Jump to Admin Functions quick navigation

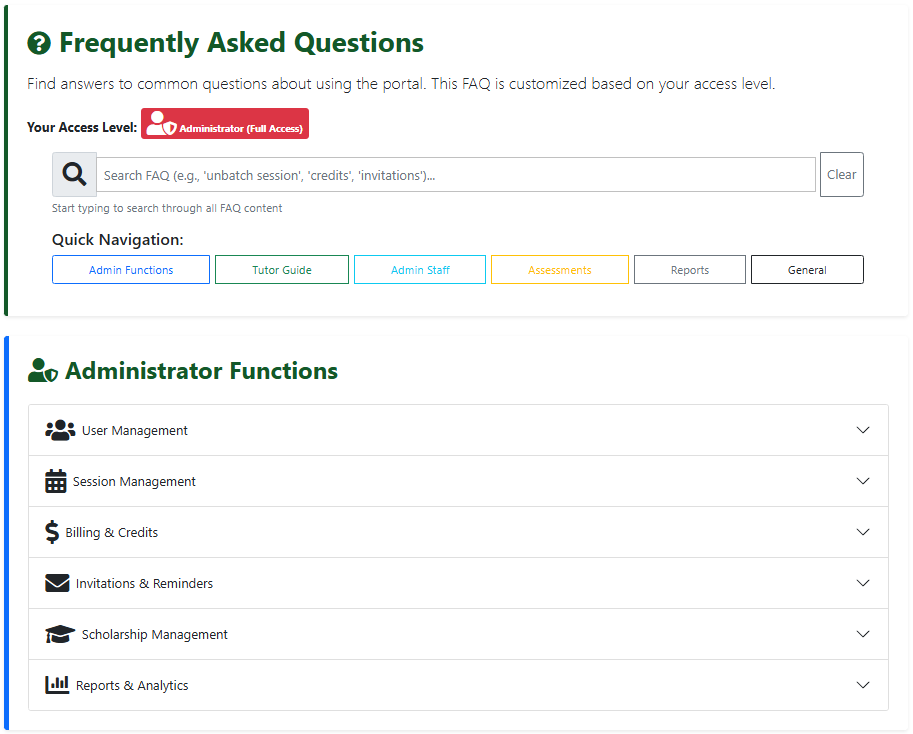131,270
